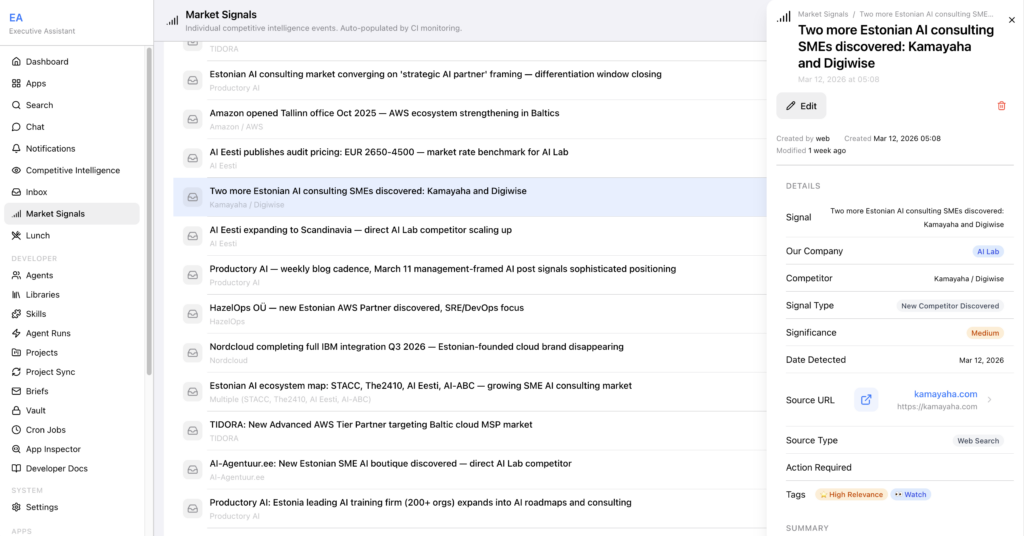Open the external link icon beside Source URL
This screenshot has width=1024, height=536.
(866, 400)
